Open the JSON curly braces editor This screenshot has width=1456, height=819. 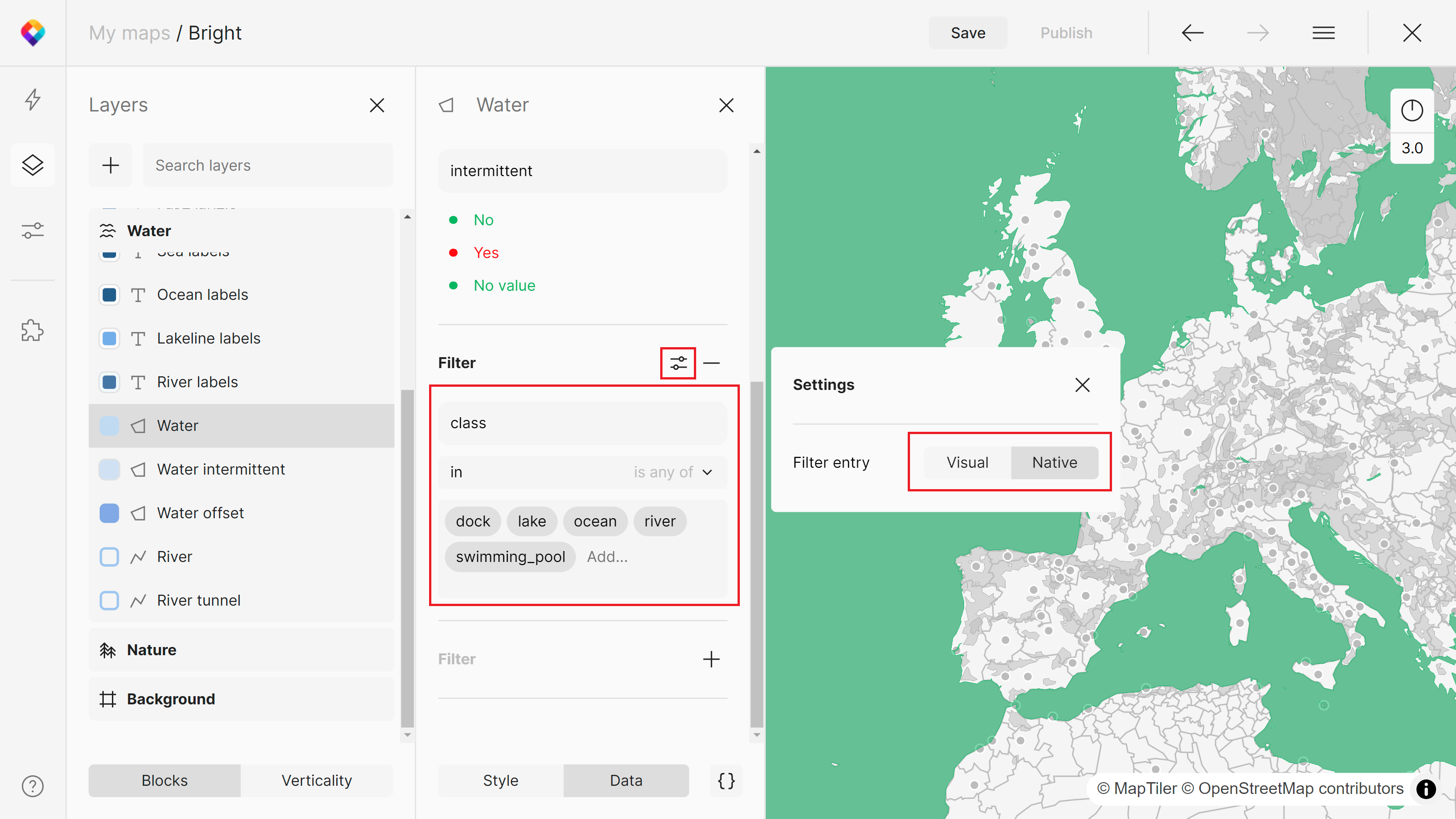[726, 781]
